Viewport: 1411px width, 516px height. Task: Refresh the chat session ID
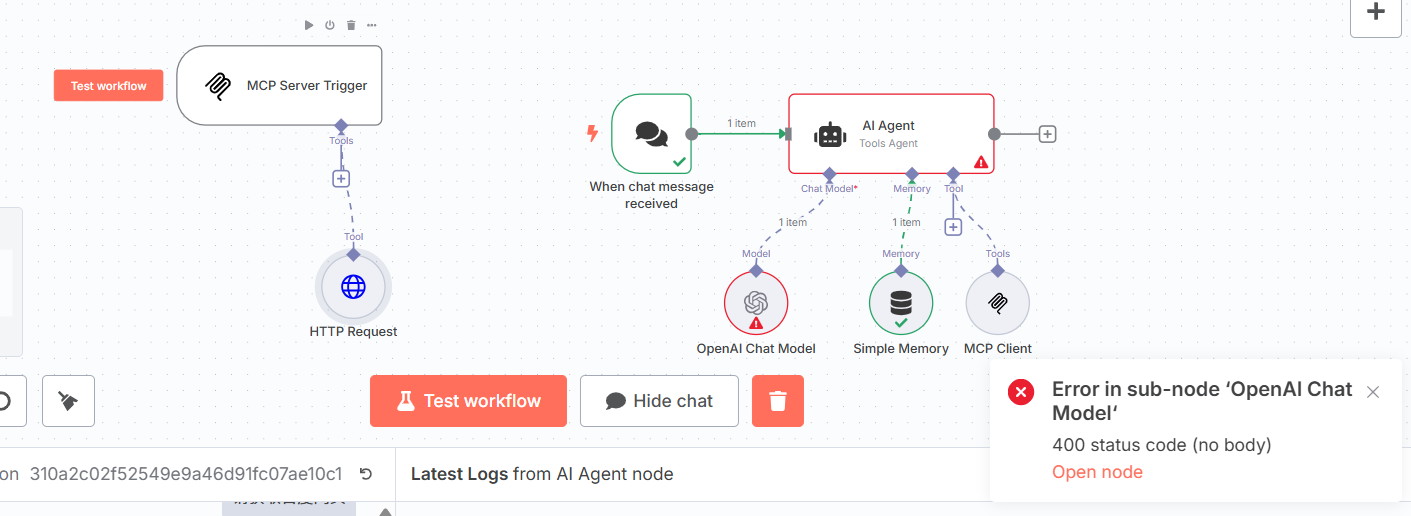pos(366,474)
